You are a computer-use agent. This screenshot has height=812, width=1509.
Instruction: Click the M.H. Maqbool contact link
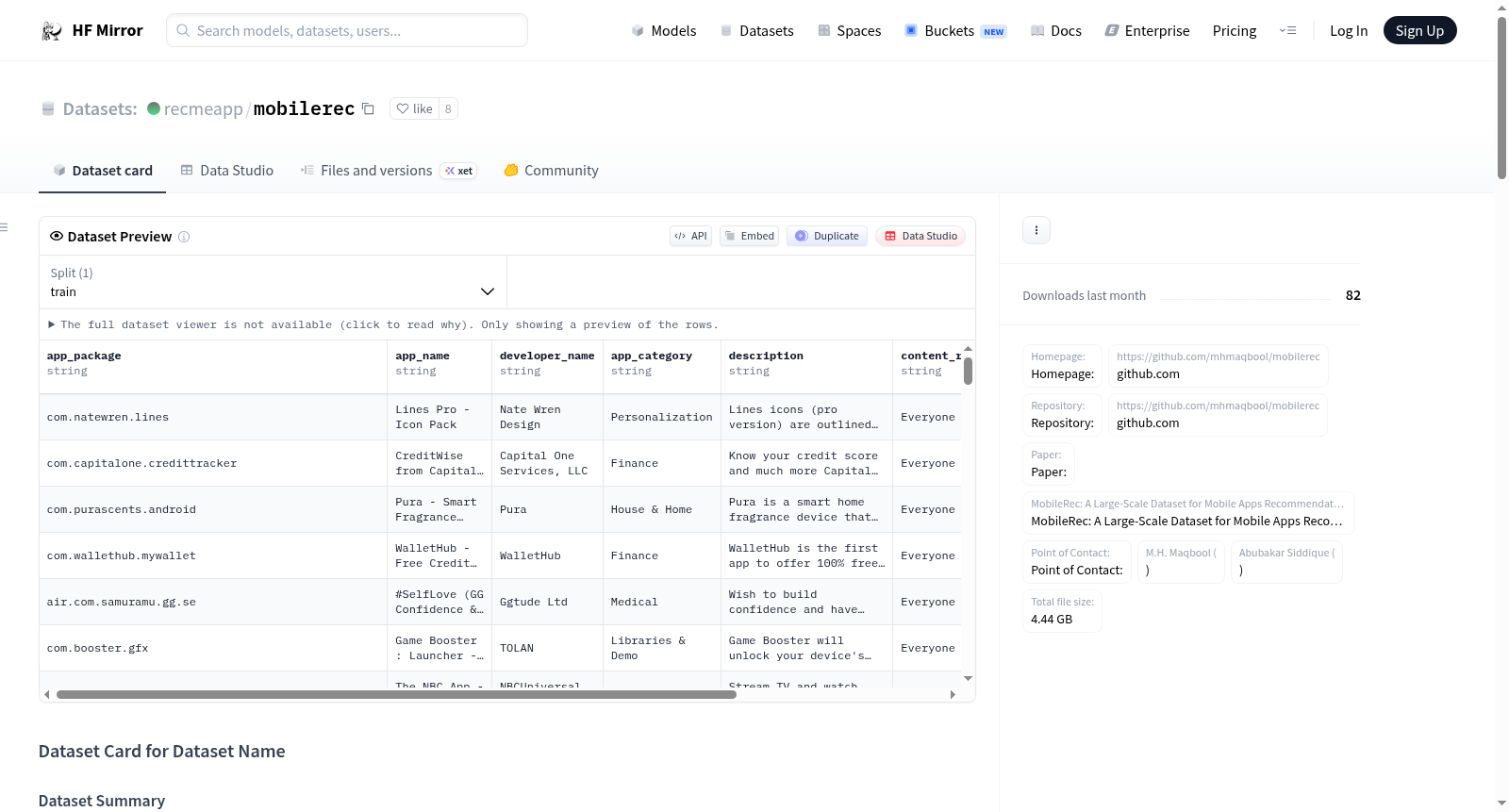click(1181, 562)
